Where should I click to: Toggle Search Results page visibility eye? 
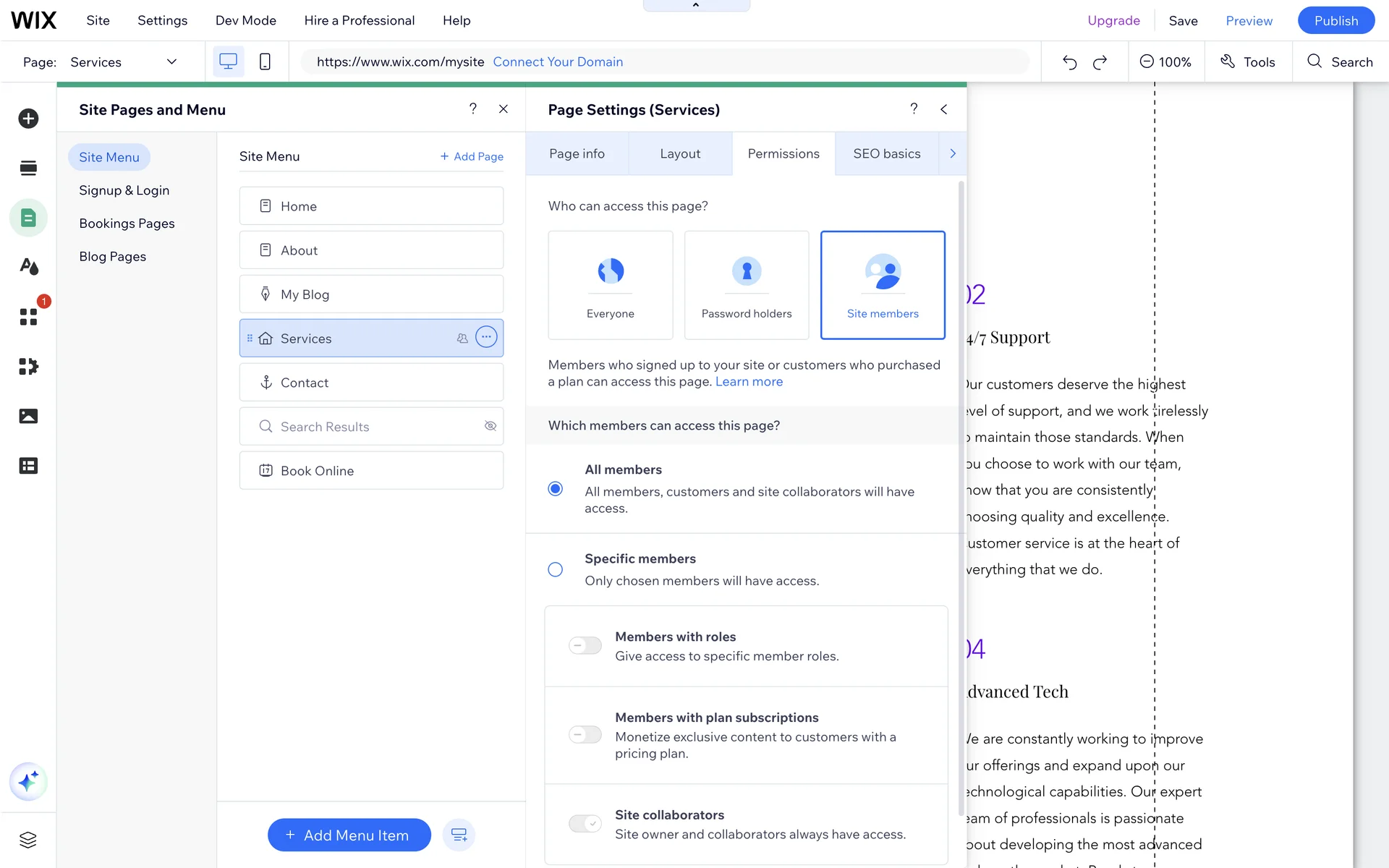(x=490, y=426)
